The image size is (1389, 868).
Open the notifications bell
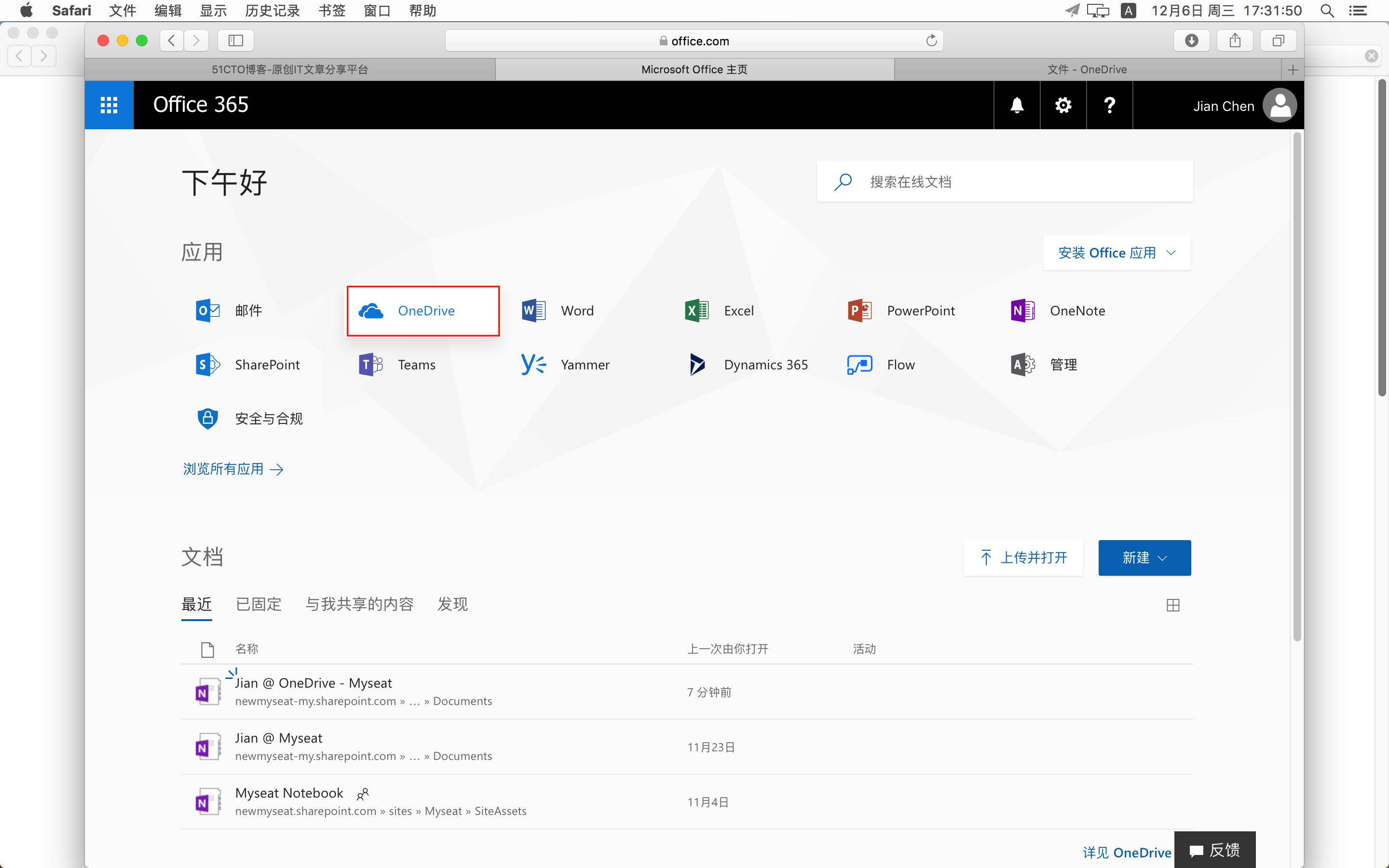point(1017,105)
